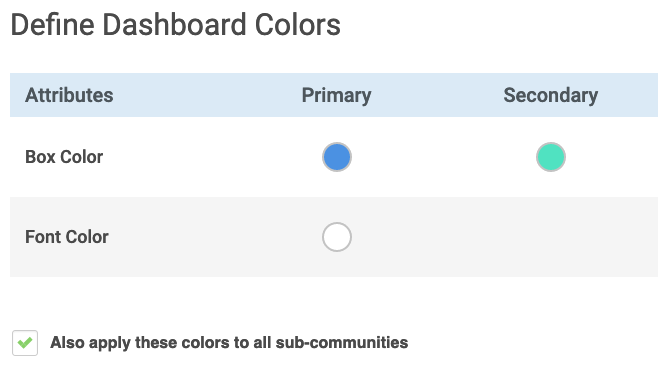The image size is (671, 378).
Task: Click the Define Dashboard Colors heading
Action: (175, 25)
